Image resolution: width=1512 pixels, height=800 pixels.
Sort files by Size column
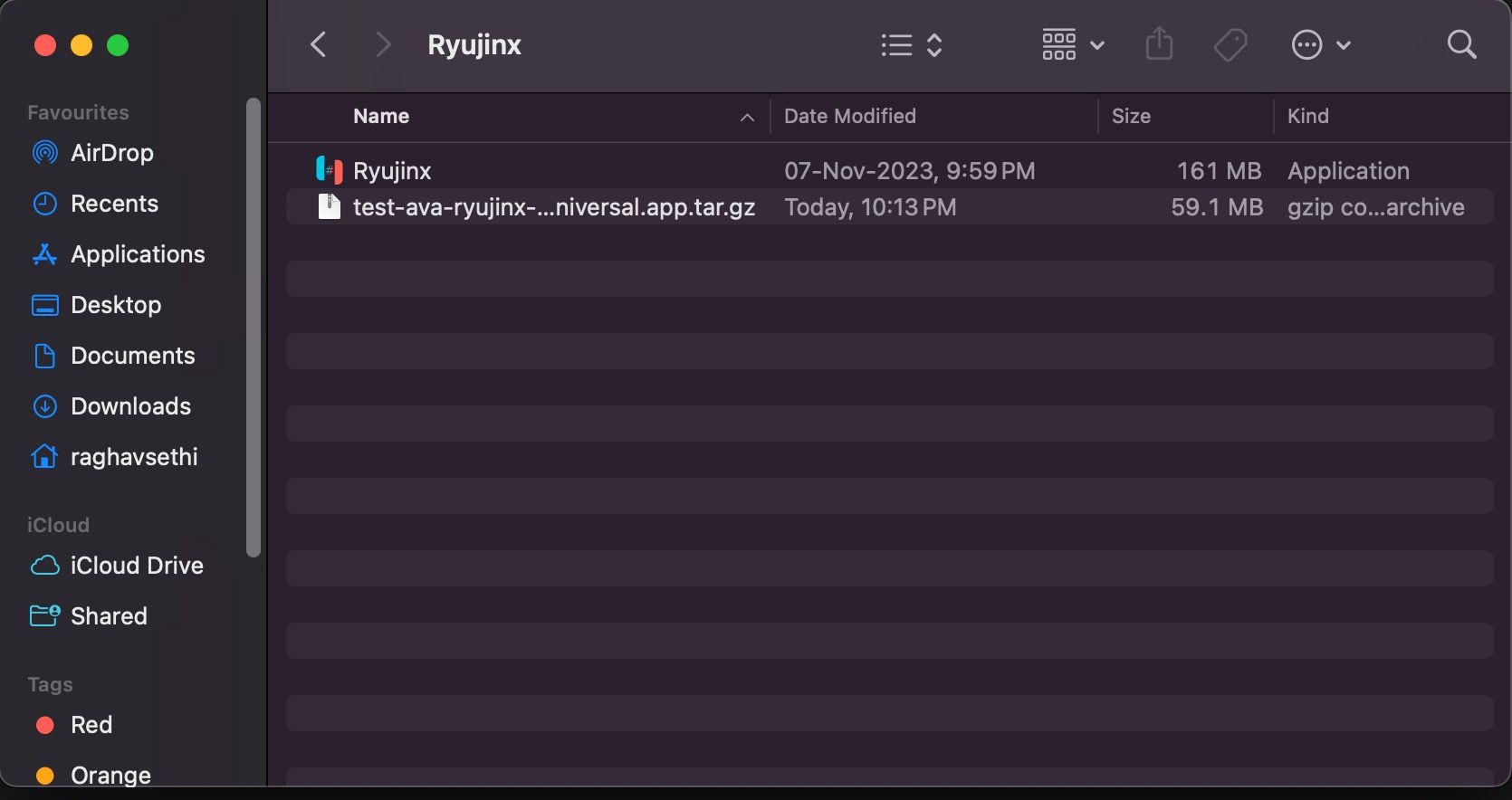tap(1131, 117)
